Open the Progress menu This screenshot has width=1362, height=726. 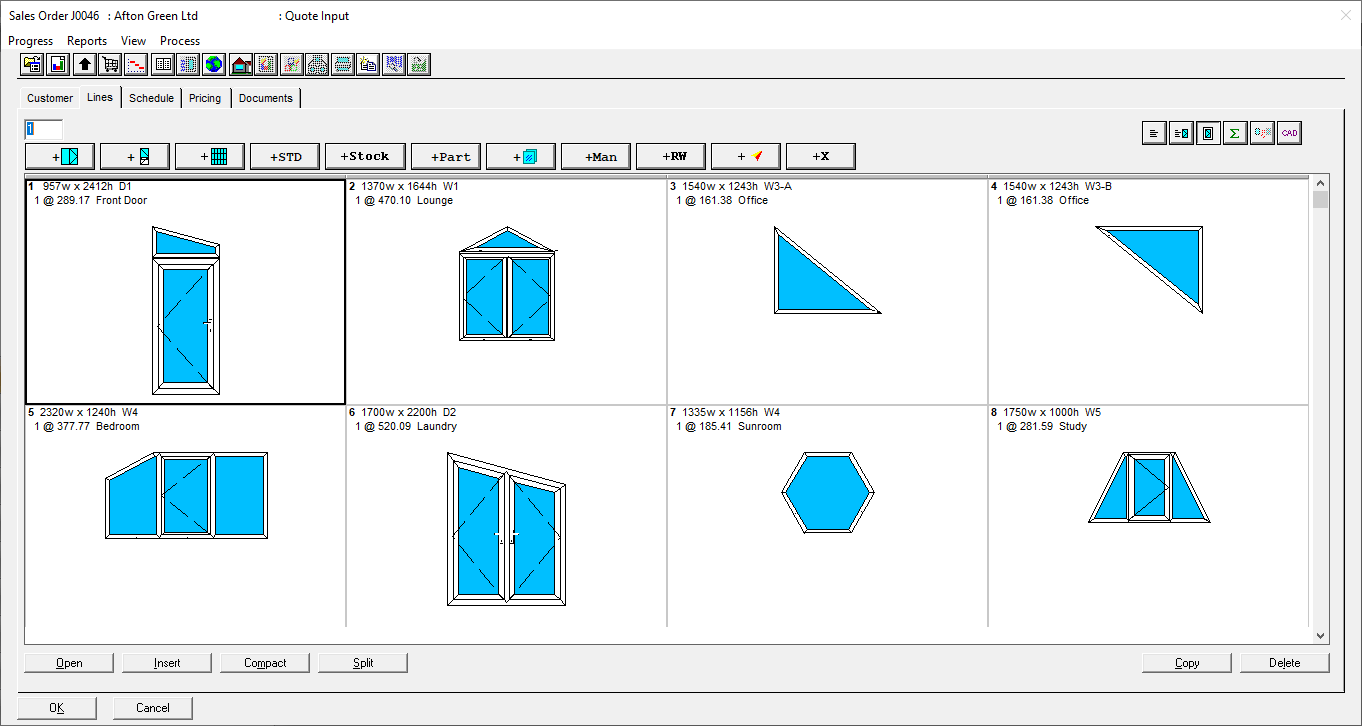click(x=30, y=41)
